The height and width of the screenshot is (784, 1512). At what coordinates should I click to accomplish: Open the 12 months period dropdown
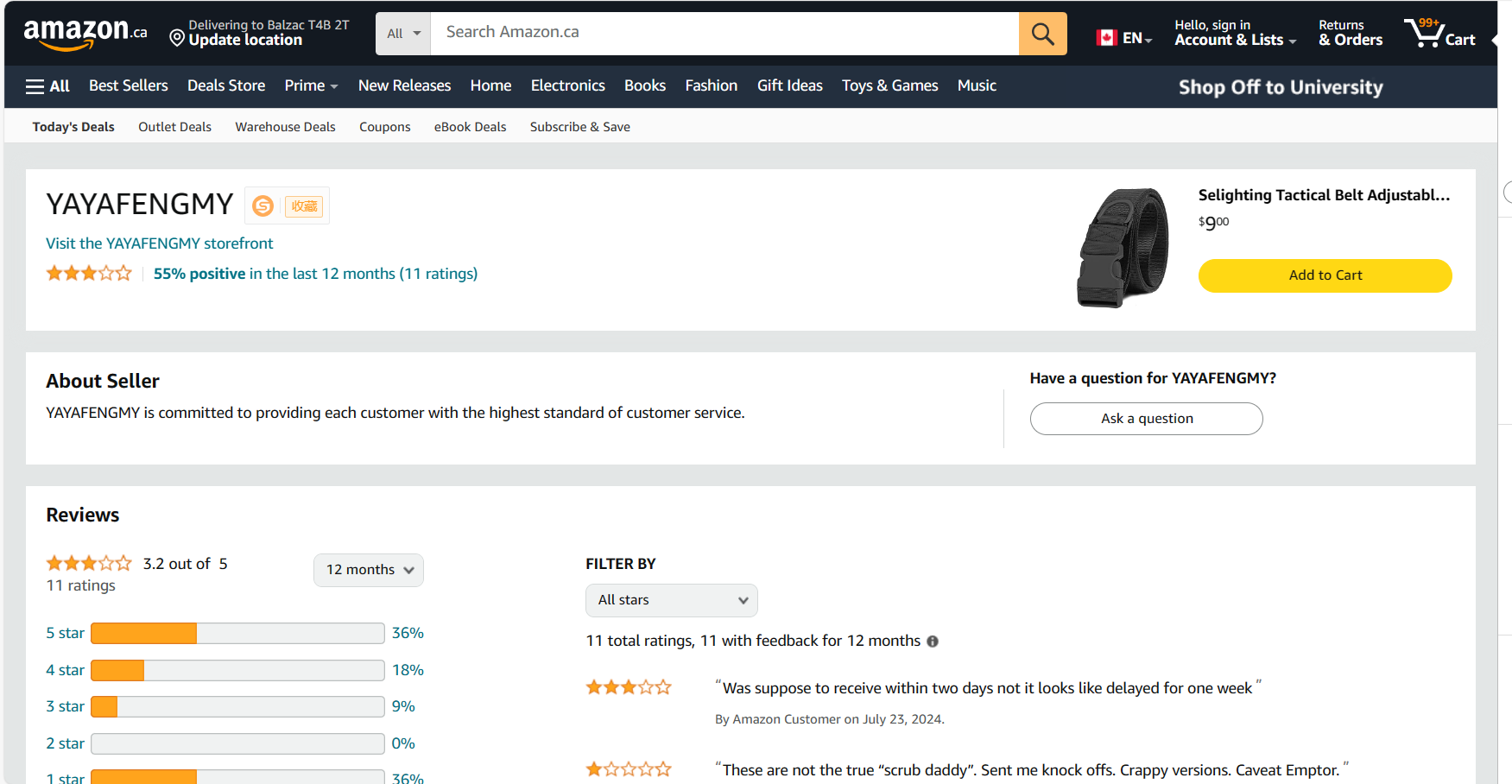pyautogui.click(x=369, y=570)
